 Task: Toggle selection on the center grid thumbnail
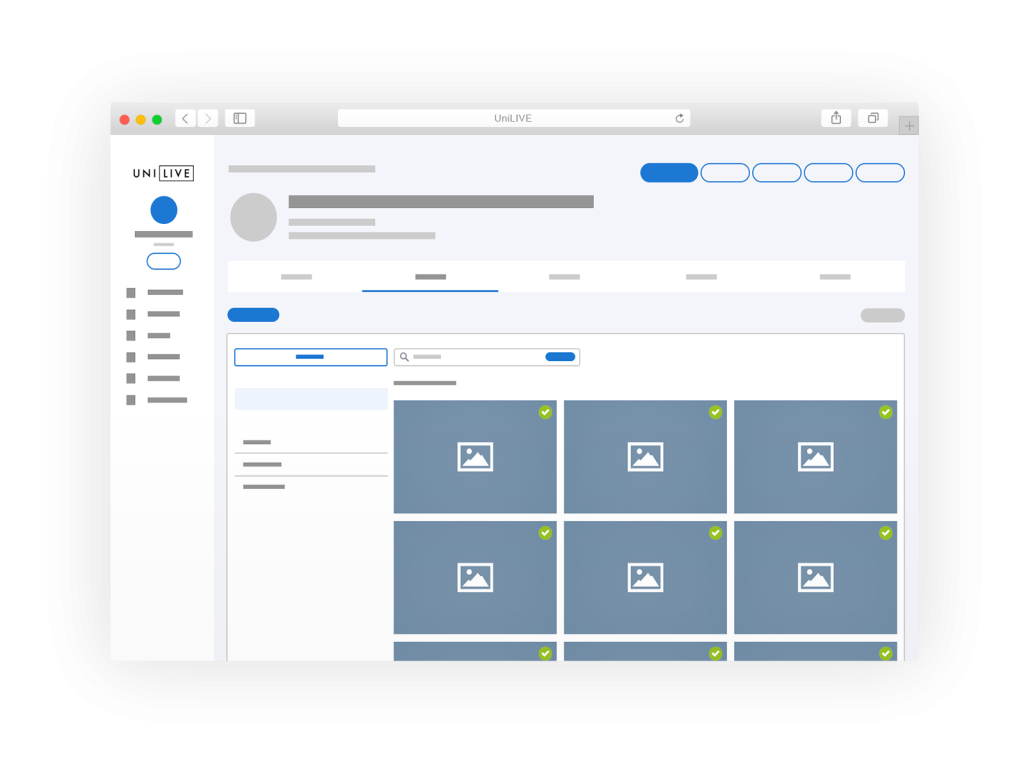[x=645, y=577]
